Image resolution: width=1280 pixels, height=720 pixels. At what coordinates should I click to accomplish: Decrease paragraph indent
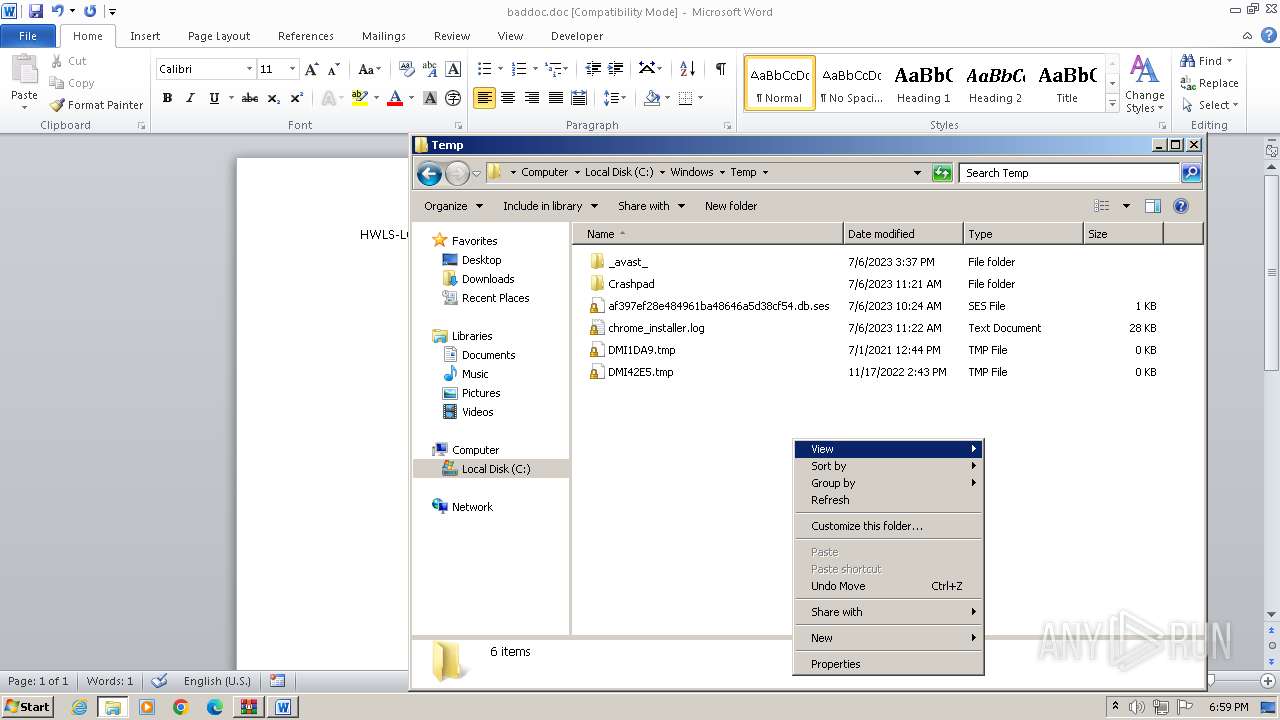593,69
